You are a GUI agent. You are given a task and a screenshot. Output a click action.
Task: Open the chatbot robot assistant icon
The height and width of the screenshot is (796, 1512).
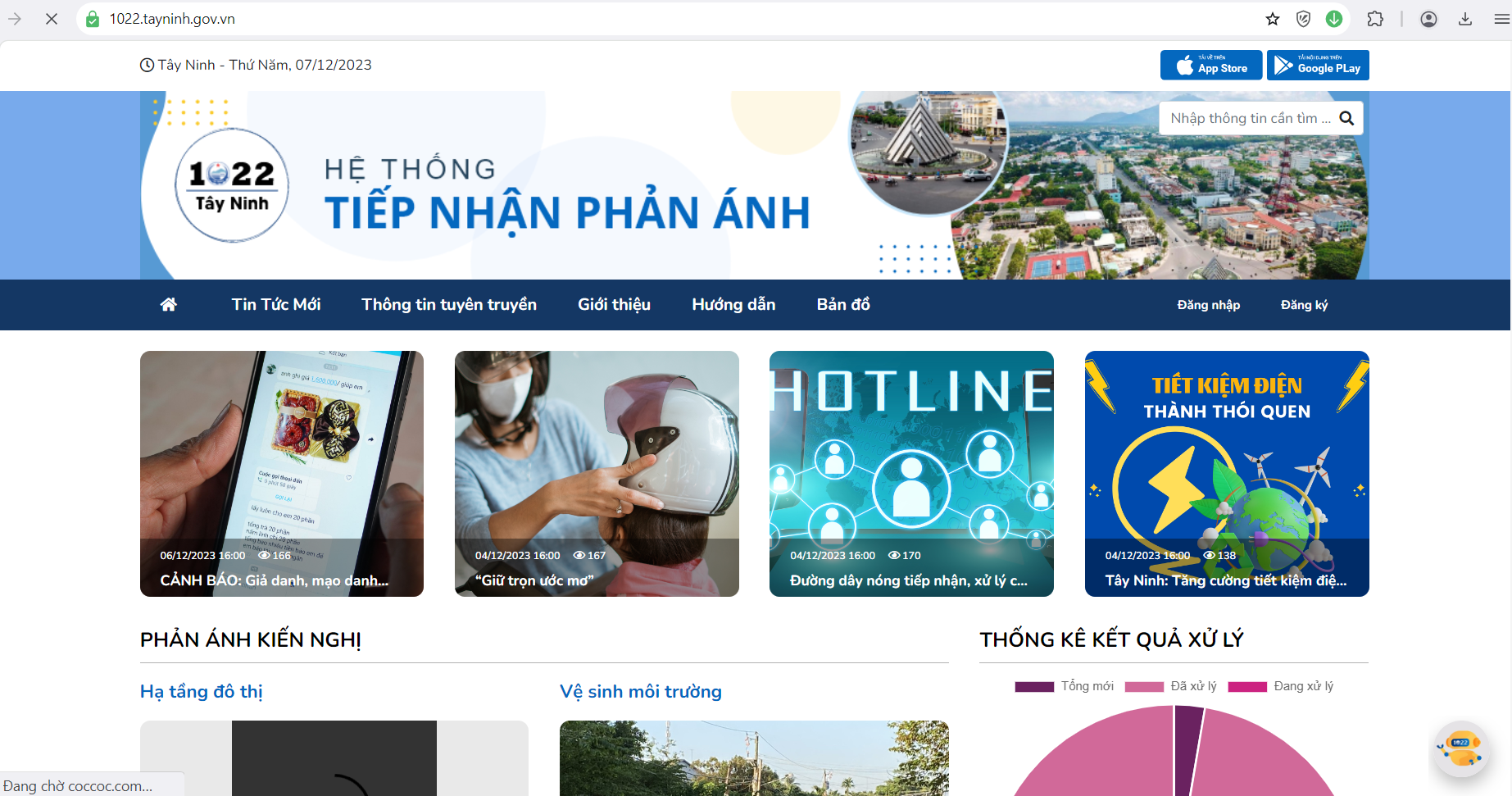point(1460,748)
